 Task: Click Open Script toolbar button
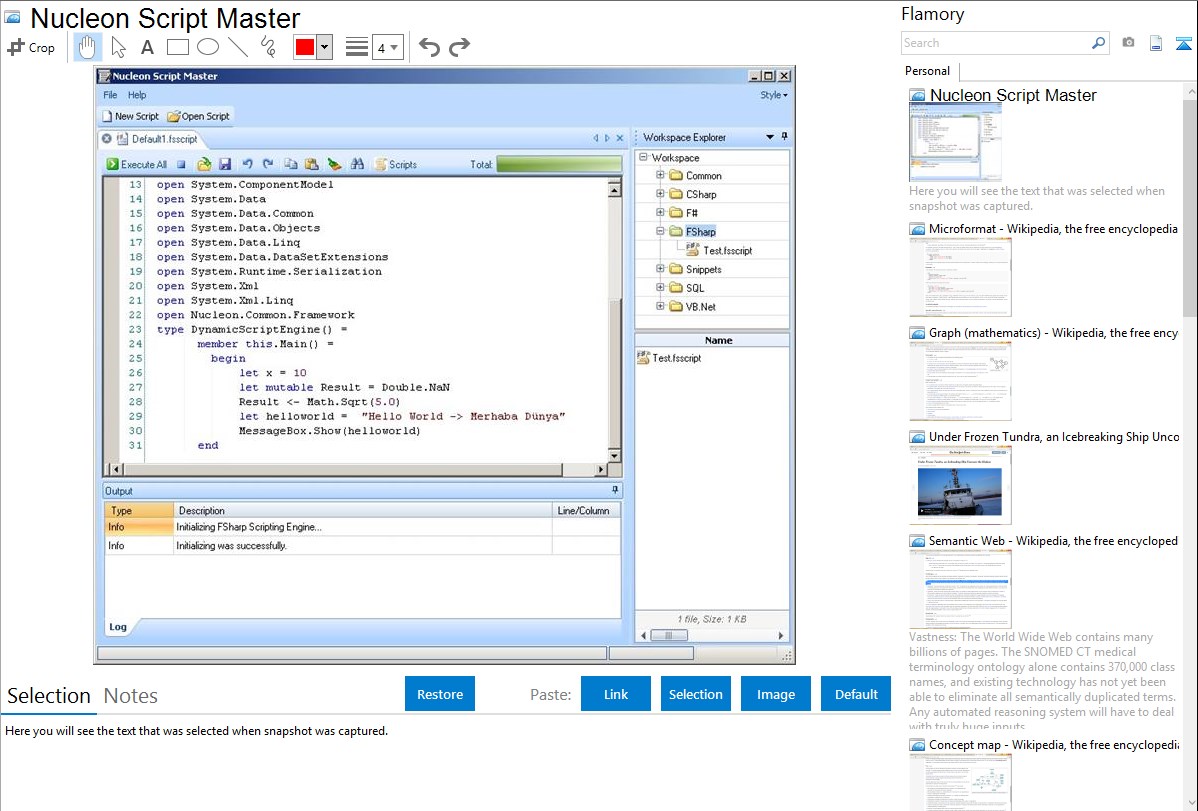tap(199, 116)
